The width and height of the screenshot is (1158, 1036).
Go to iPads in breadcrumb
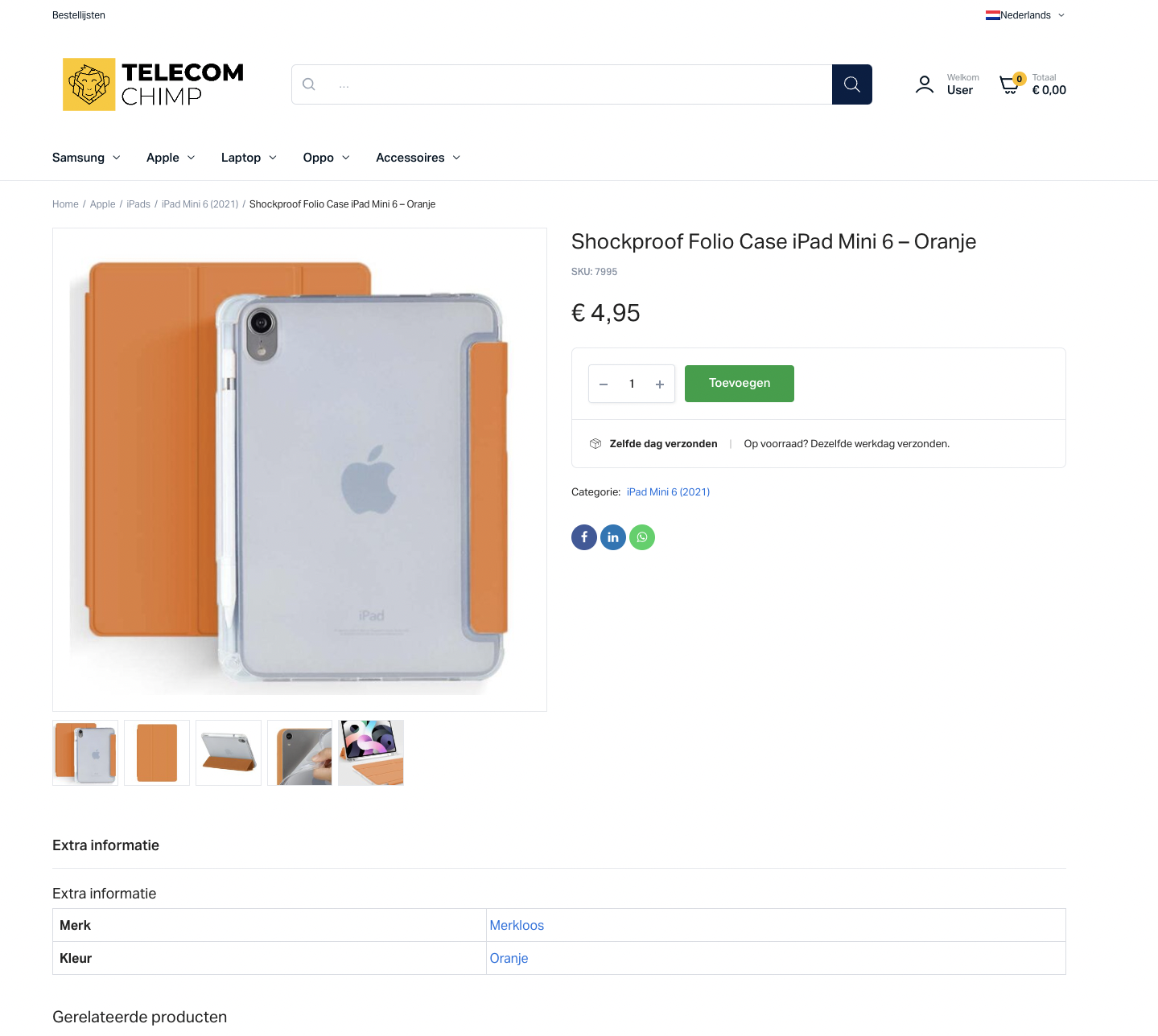tap(138, 204)
